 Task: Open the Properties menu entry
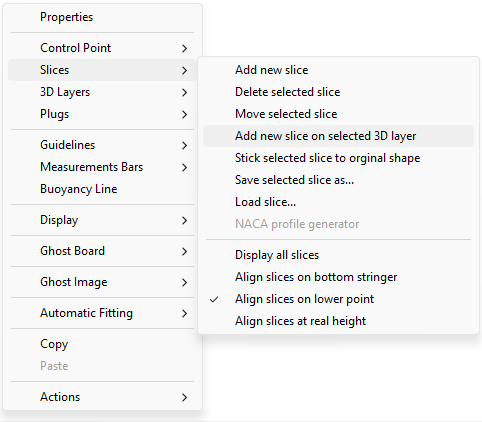click(x=102, y=17)
